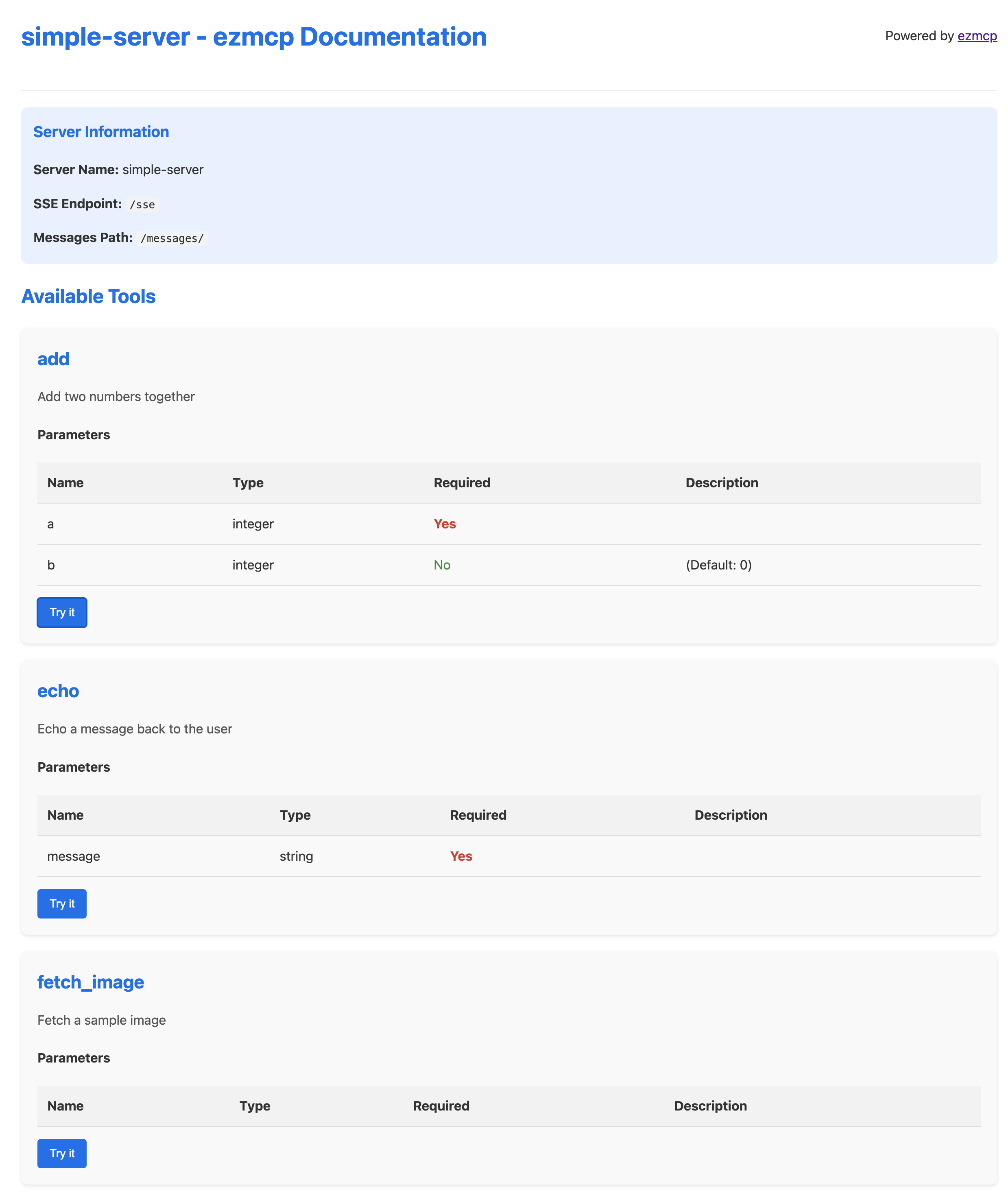
Task: Click the fetch_image tool heading
Action: [x=90, y=982]
